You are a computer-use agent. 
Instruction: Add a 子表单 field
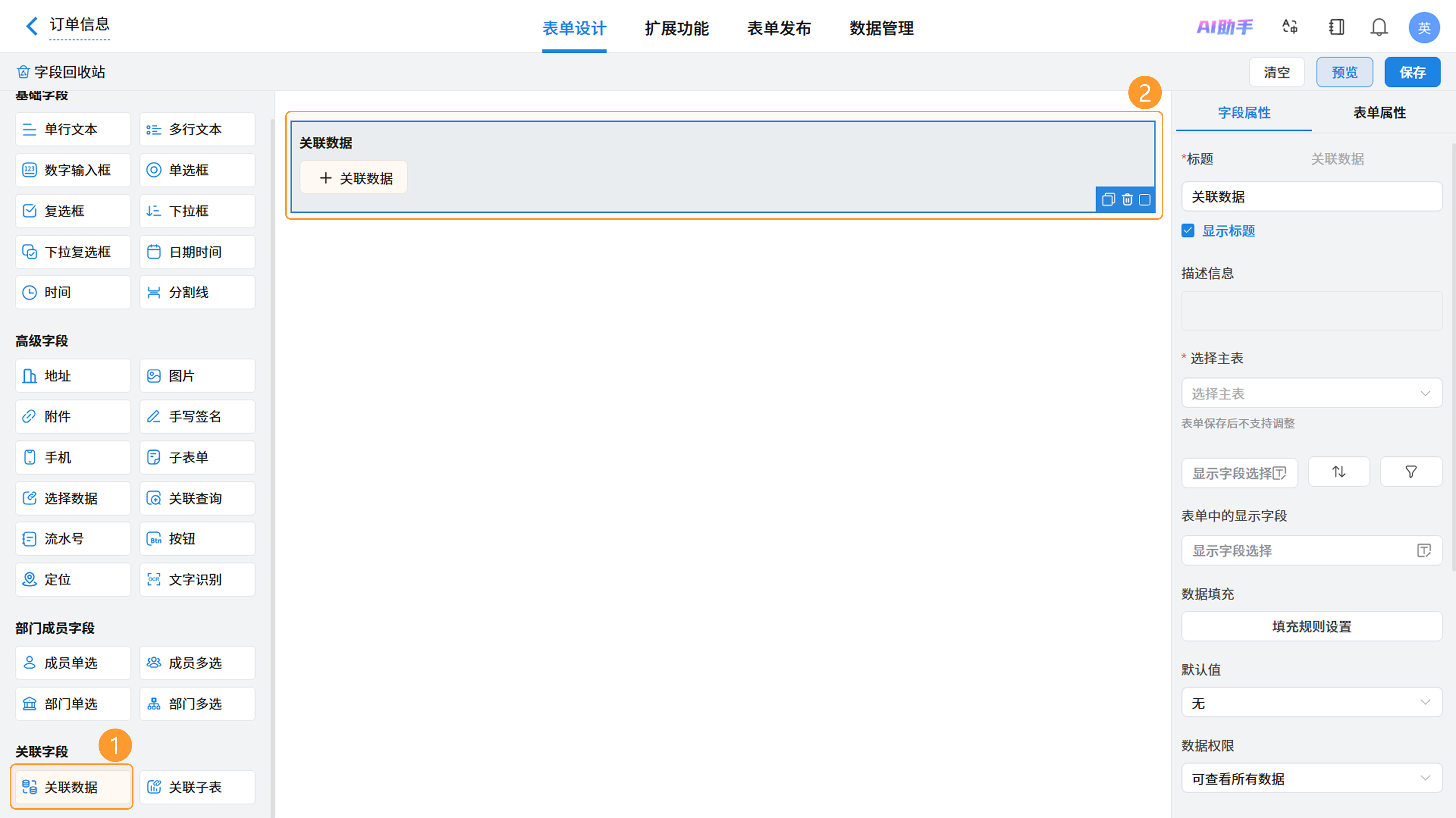(x=197, y=458)
